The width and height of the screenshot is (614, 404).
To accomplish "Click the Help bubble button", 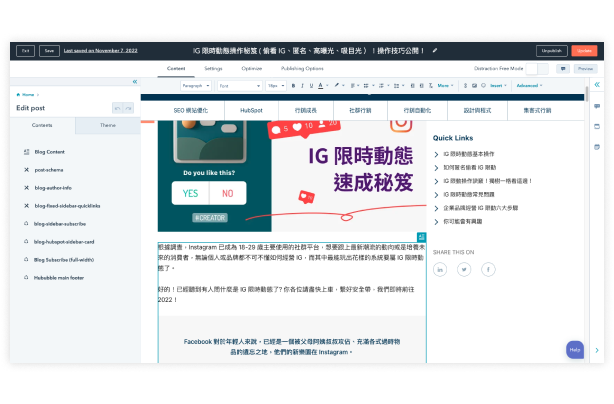I will (574, 349).
